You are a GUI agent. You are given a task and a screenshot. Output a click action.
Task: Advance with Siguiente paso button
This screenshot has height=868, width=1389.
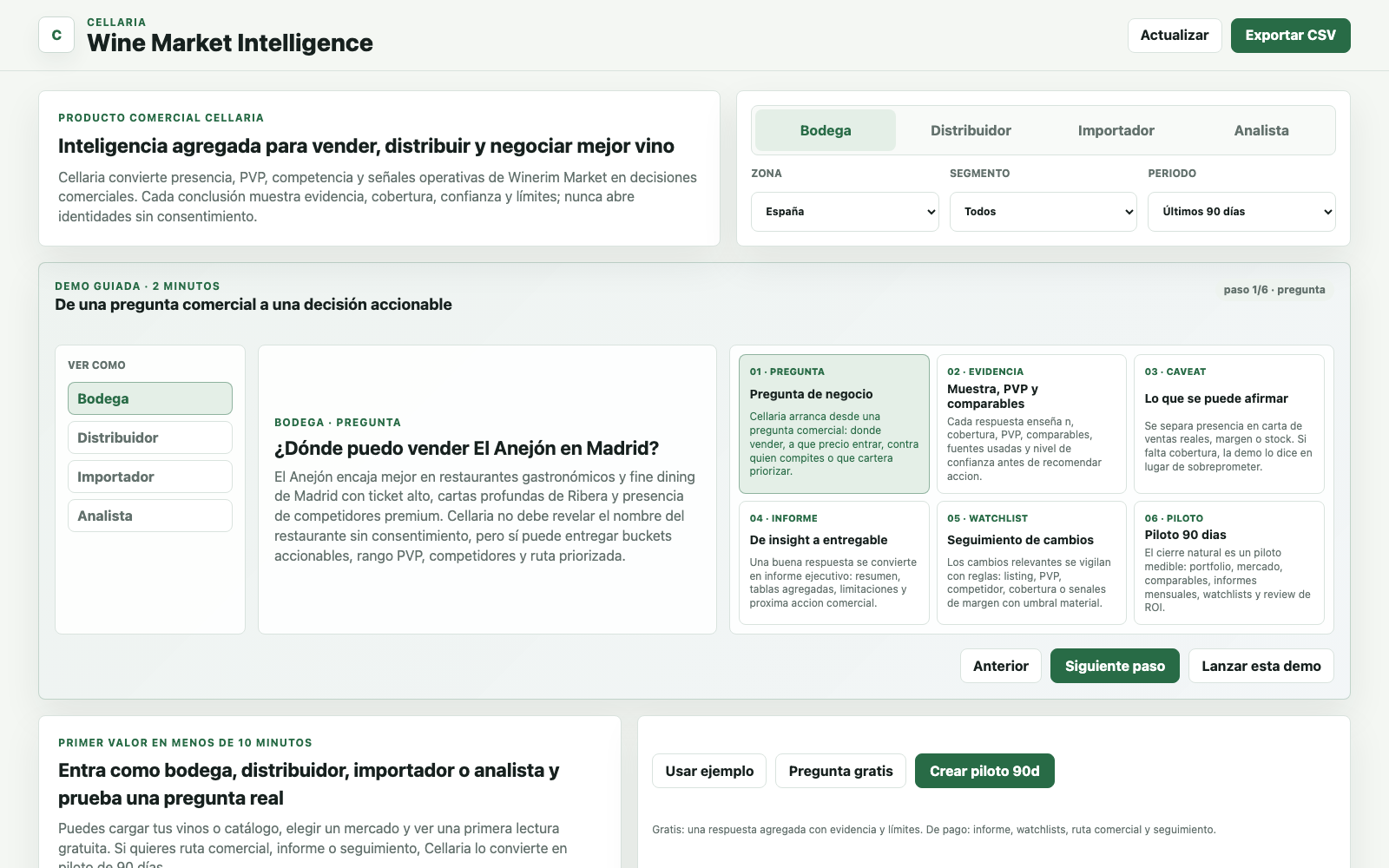click(1115, 666)
